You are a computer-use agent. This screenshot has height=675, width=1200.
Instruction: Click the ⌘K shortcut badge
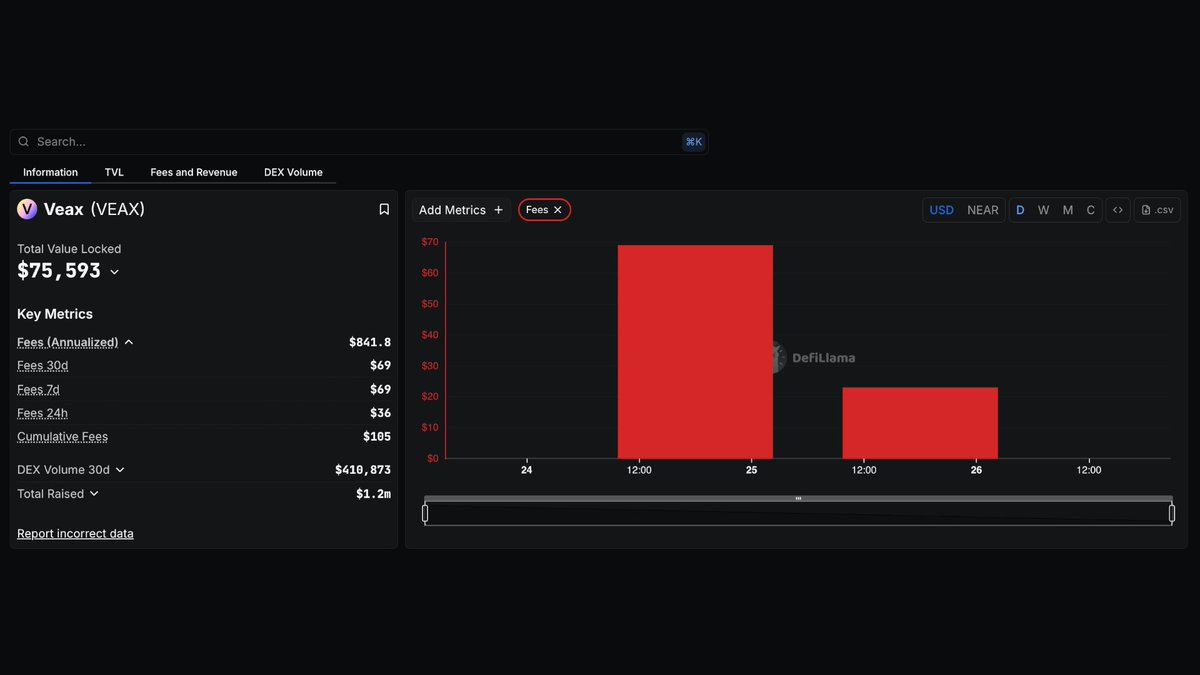tap(693, 142)
